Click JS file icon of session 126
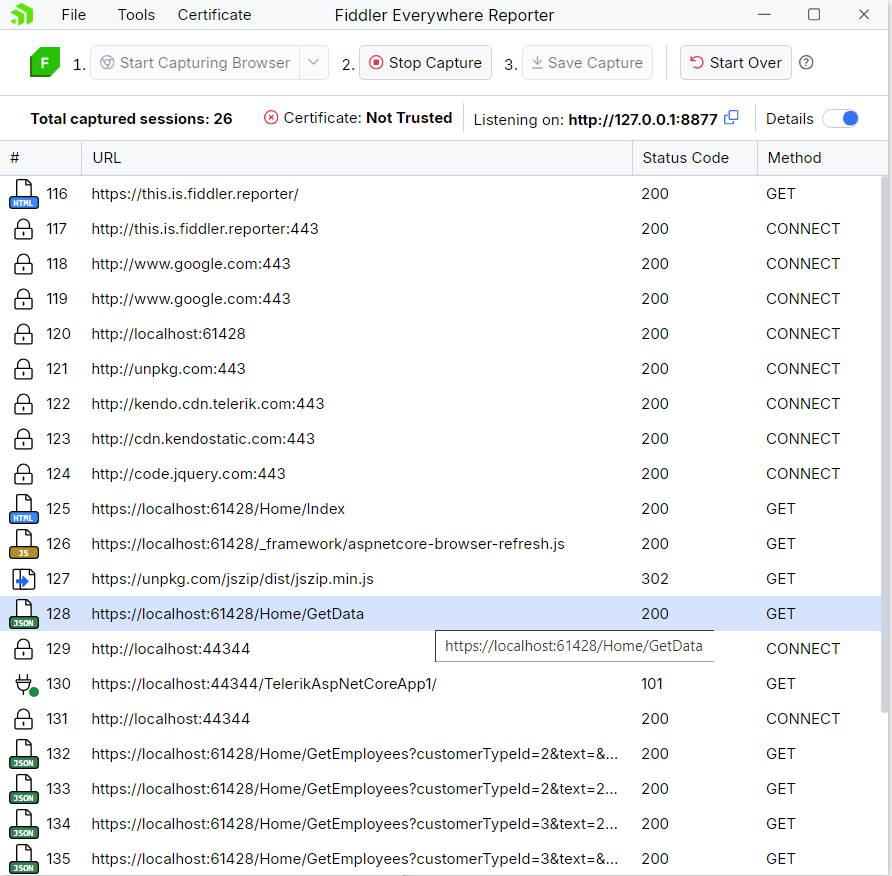Viewport: 892px width, 876px height. tap(23, 544)
